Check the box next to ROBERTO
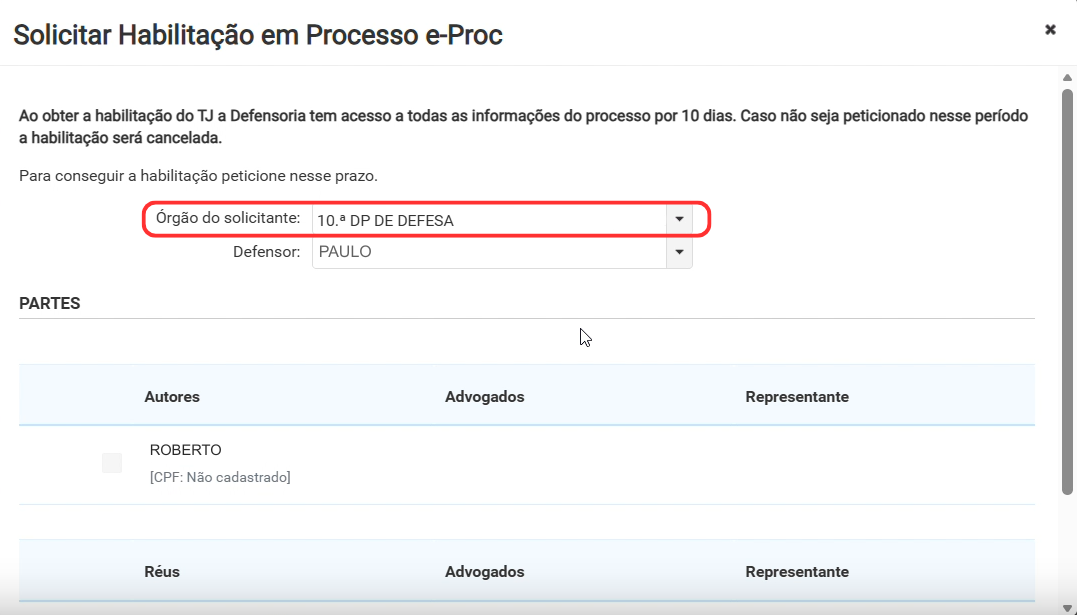This screenshot has width=1077, height=615. point(112,463)
